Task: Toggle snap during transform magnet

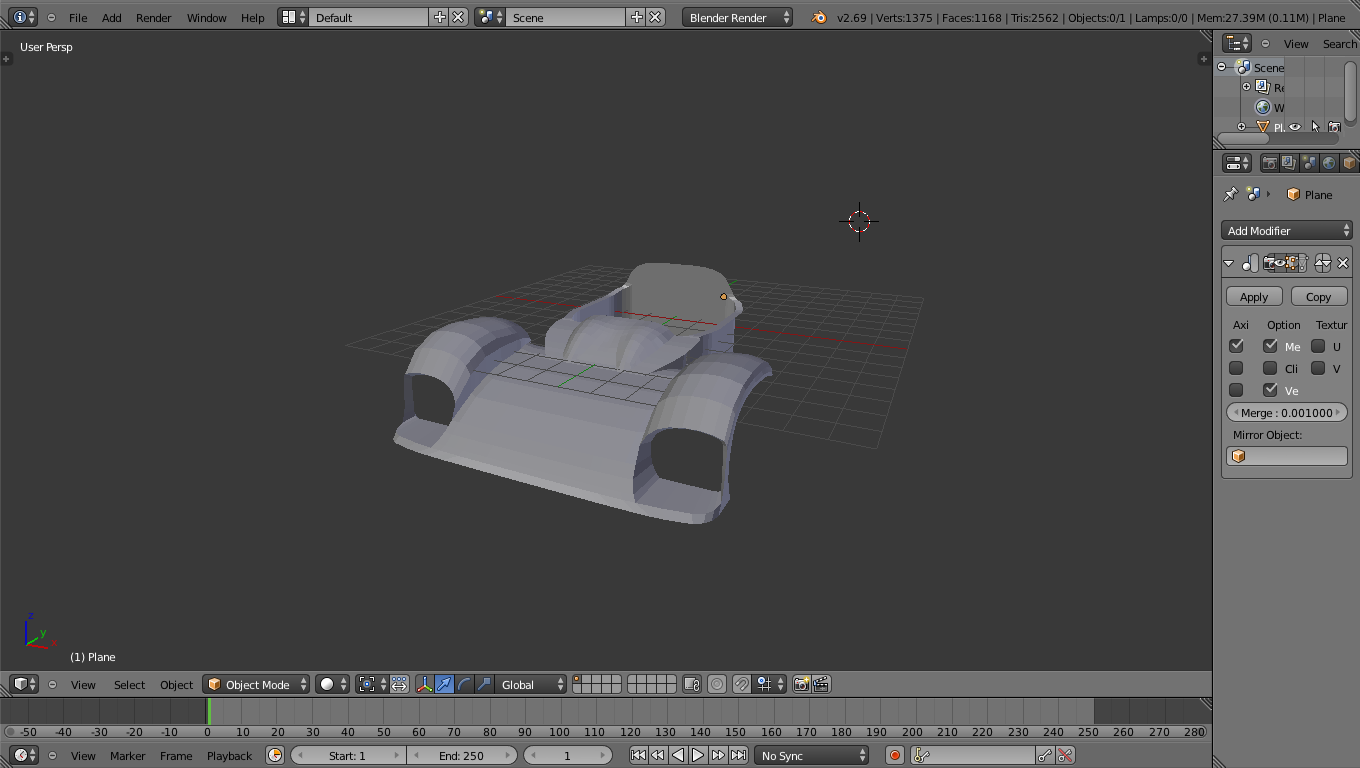Action: 742,684
